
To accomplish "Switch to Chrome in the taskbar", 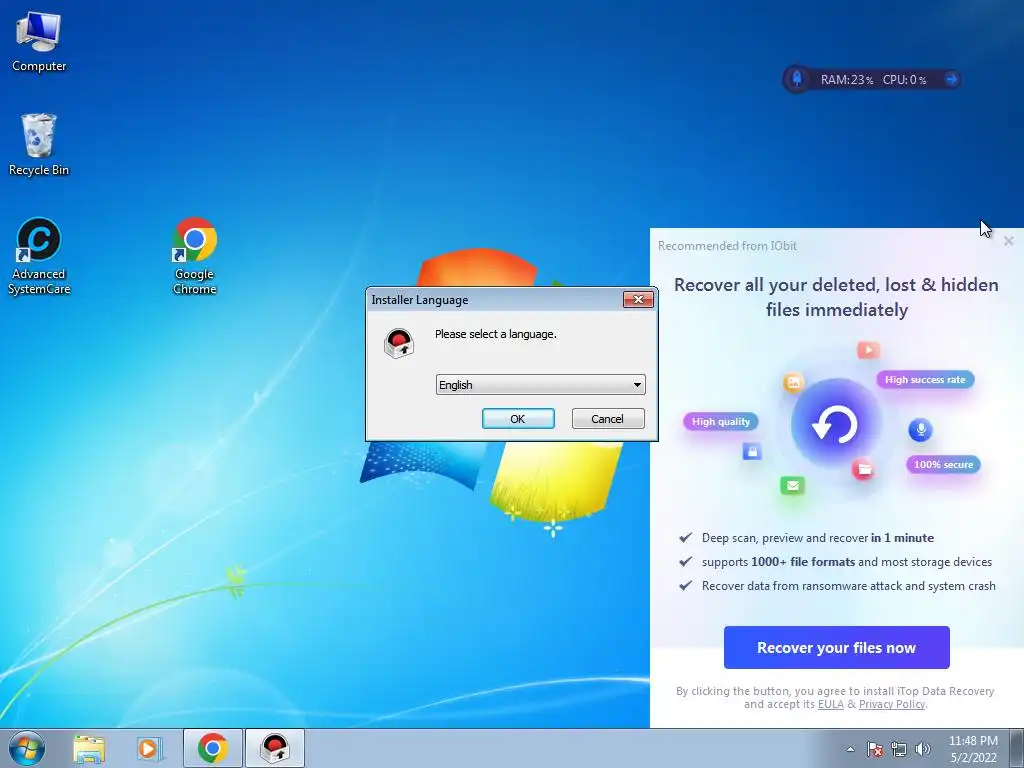I will (x=213, y=748).
